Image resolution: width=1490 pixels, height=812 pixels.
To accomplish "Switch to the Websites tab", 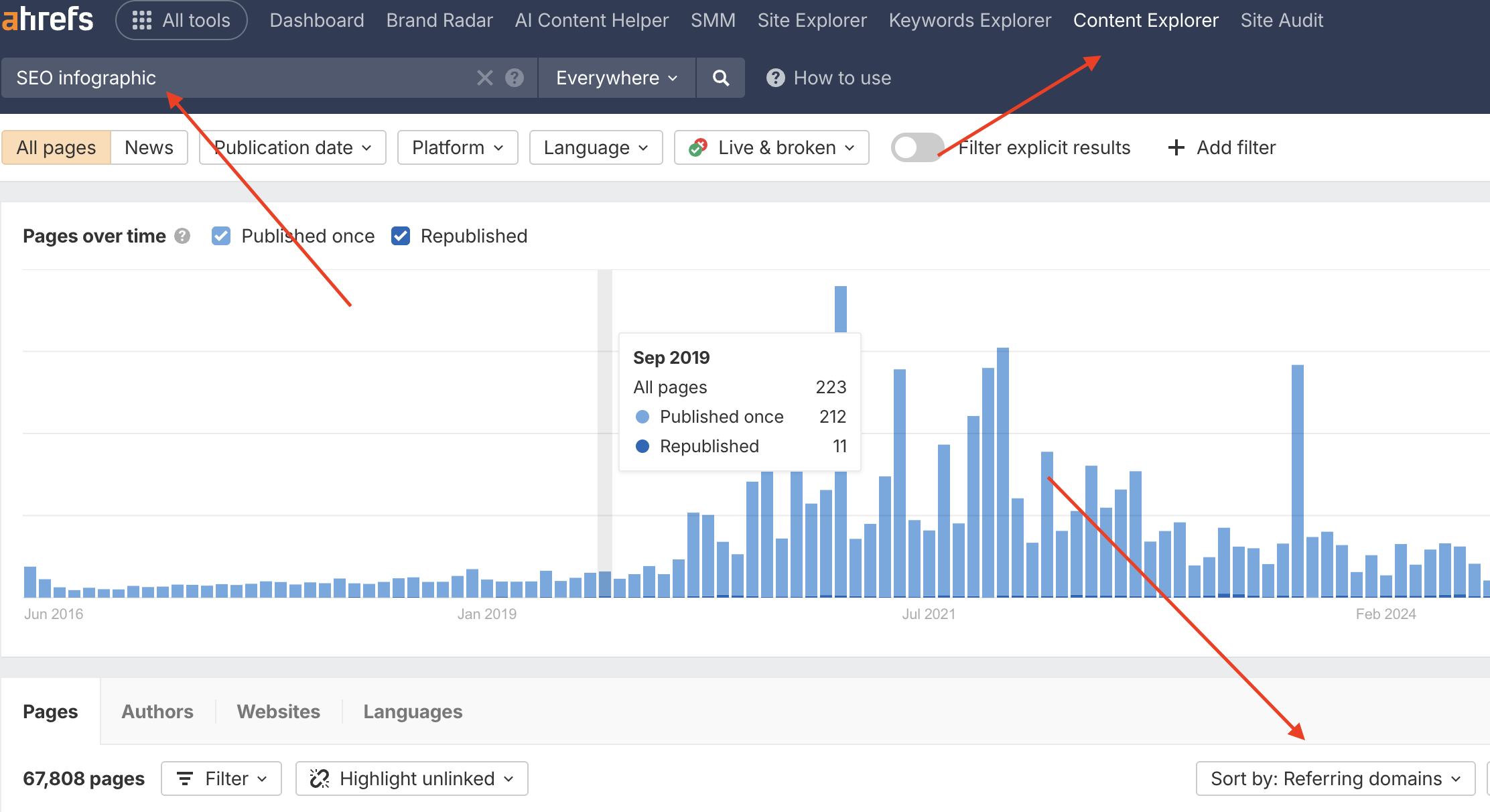I will coord(279,712).
